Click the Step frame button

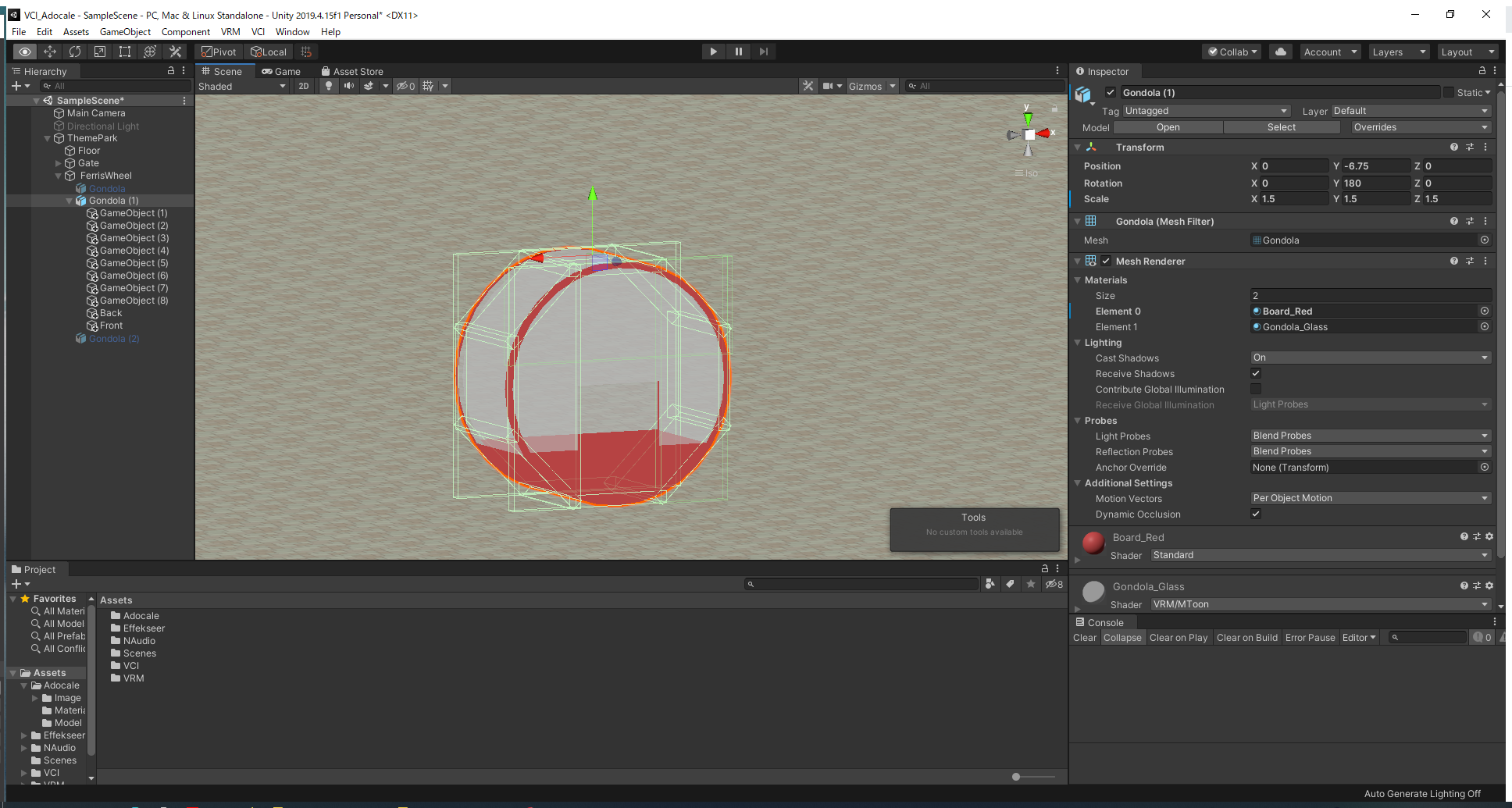[763, 52]
